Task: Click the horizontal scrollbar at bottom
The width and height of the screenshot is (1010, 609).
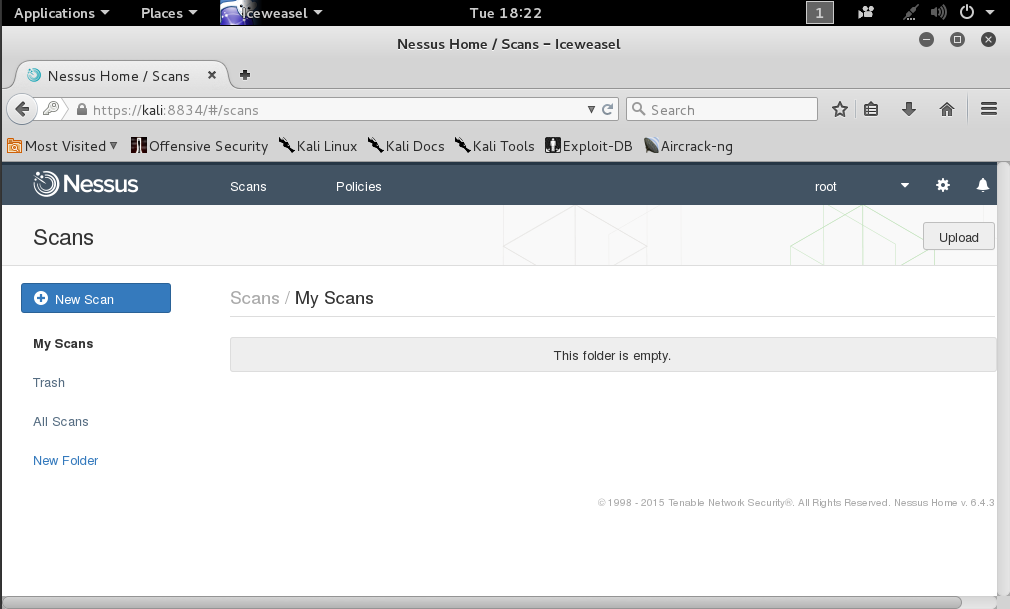Action: click(x=482, y=603)
